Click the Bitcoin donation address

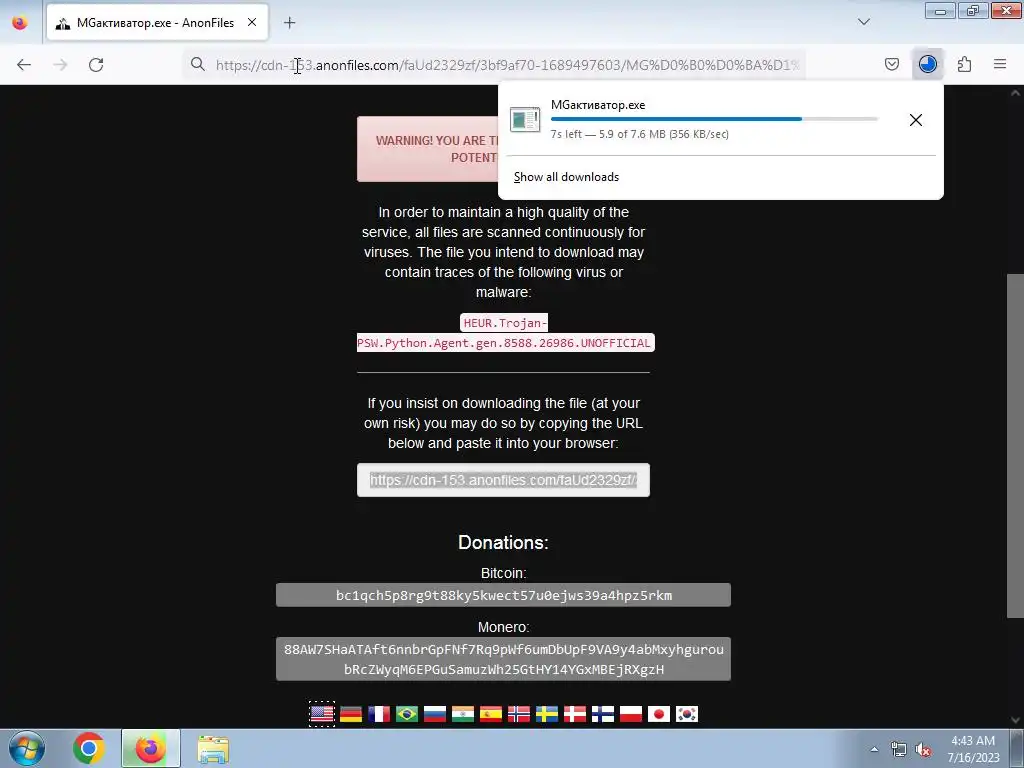[504, 595]
